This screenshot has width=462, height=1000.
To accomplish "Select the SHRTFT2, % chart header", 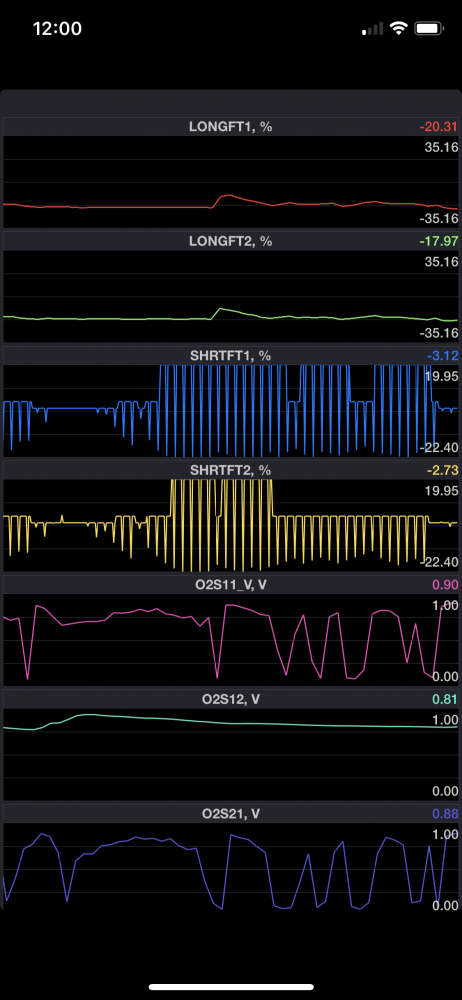I will click(231, 470).
